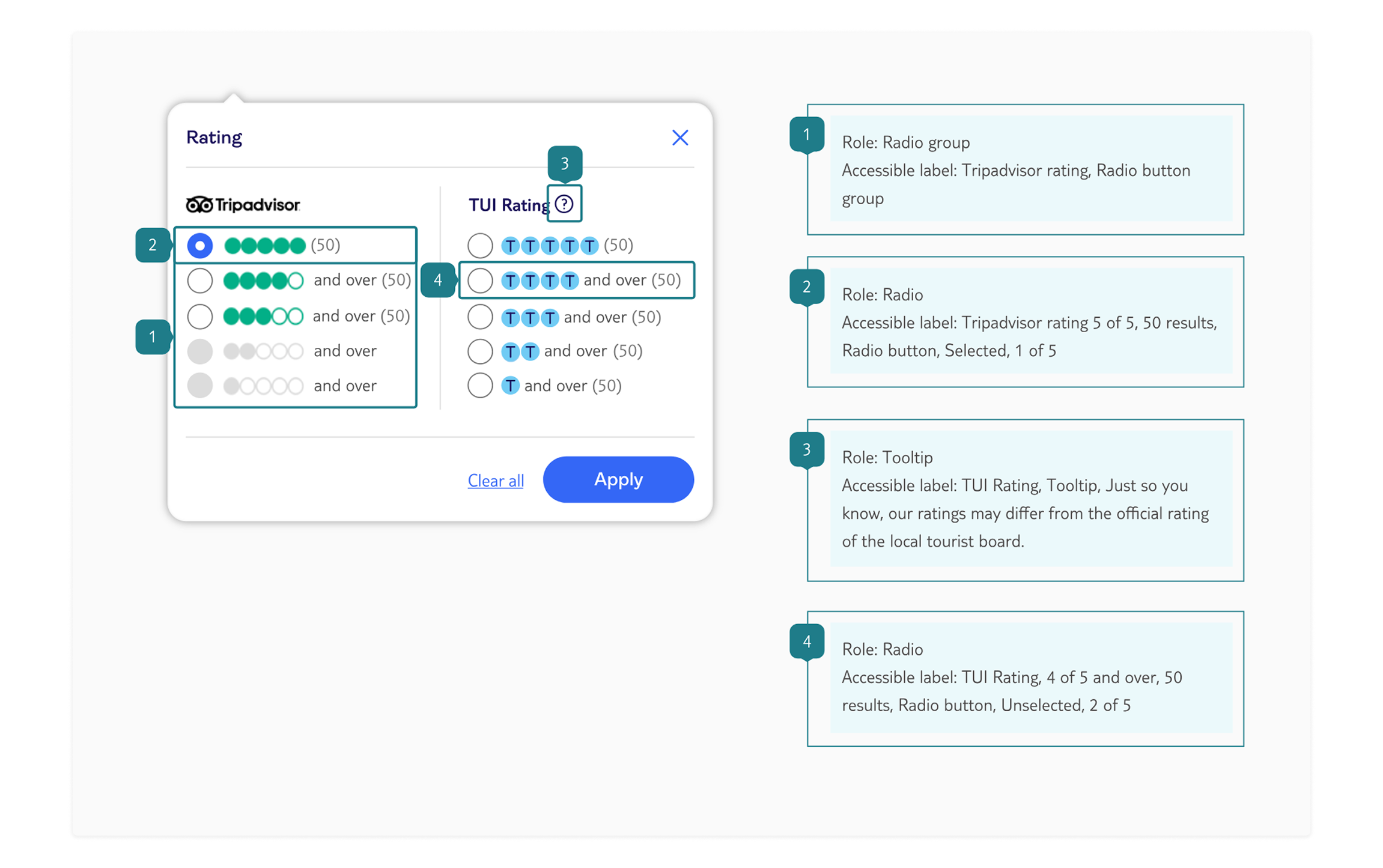
Task: Select TUI Rating 1 and over radio
Action: click(480, 386)
